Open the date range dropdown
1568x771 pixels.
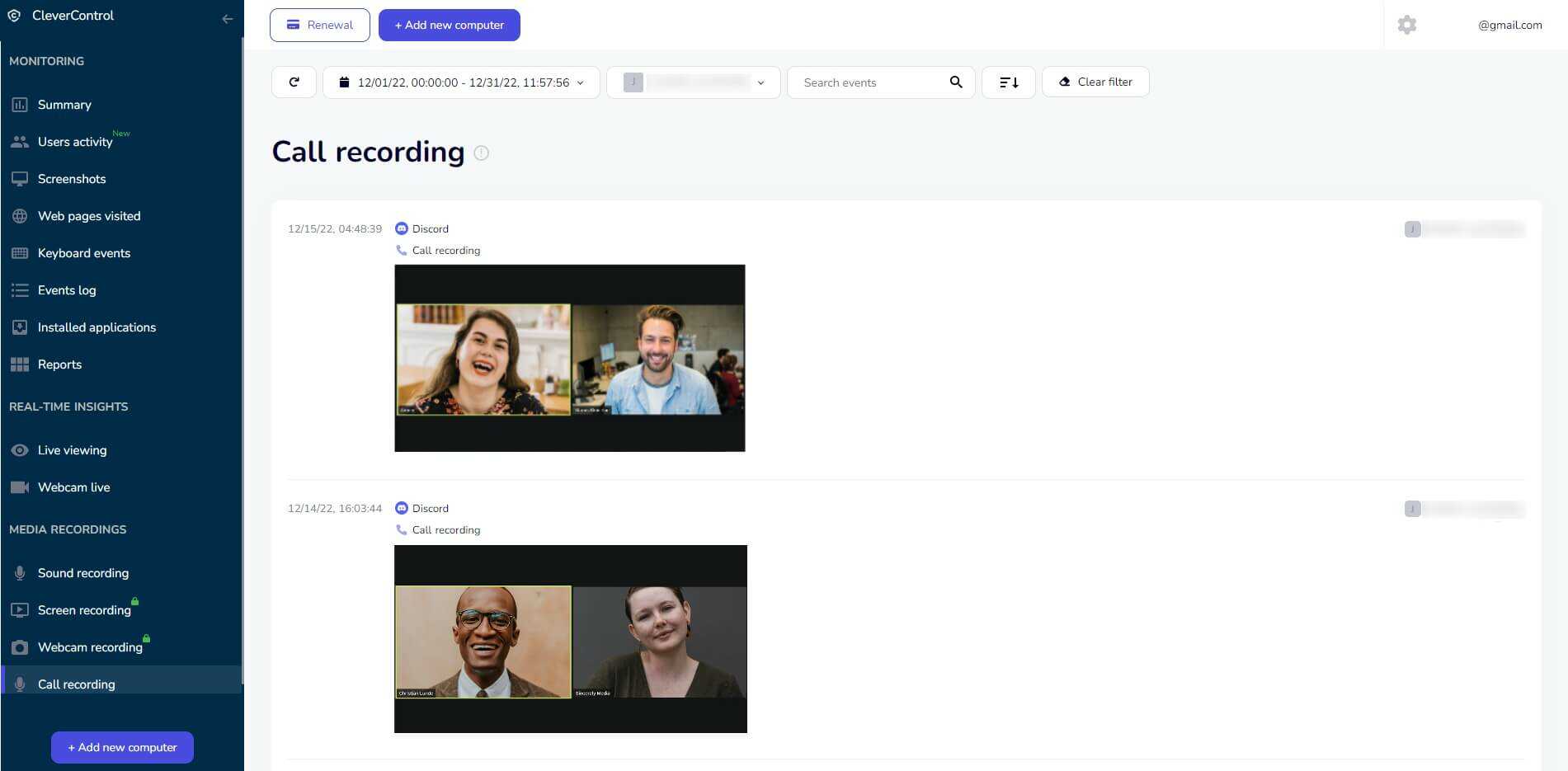[x=461, y=82]
